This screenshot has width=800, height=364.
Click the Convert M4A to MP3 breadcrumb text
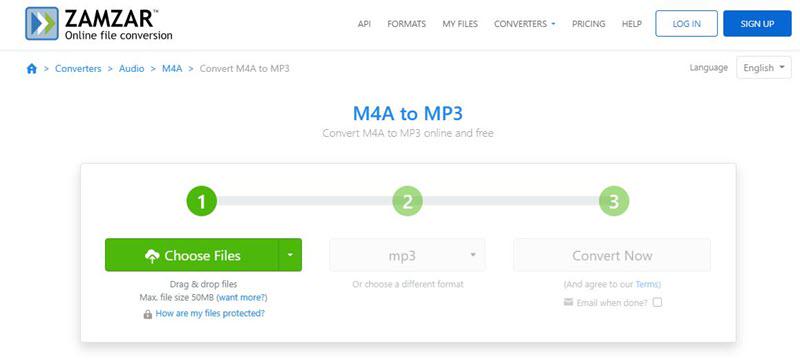[x=244, y=68]
